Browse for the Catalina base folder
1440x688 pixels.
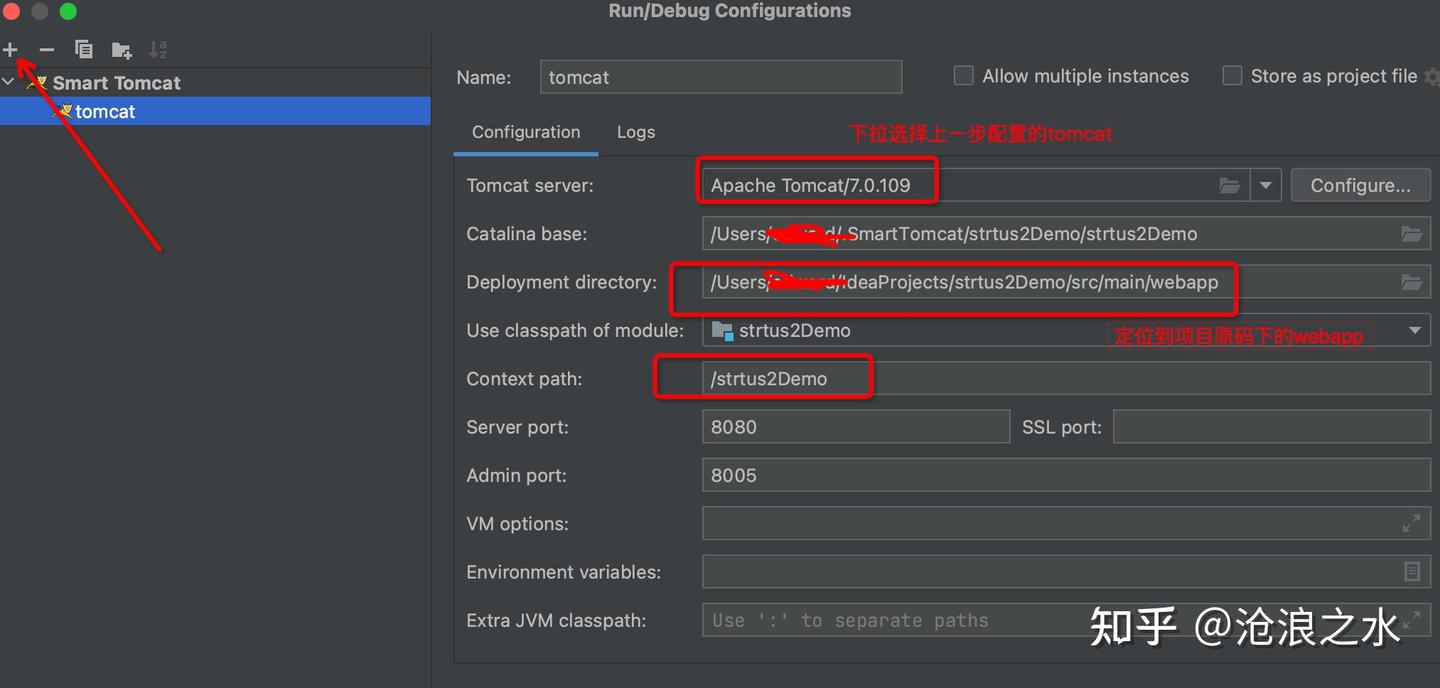(1411, 234)
